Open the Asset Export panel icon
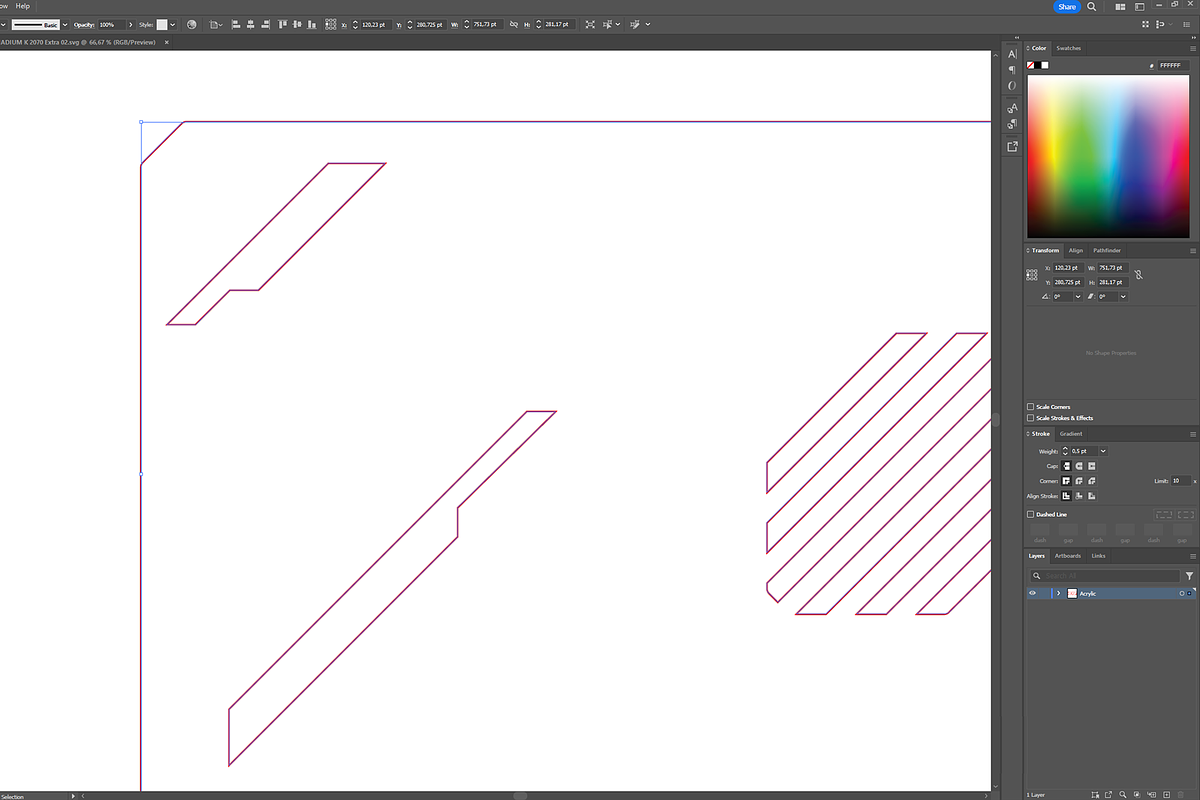 1012,146
